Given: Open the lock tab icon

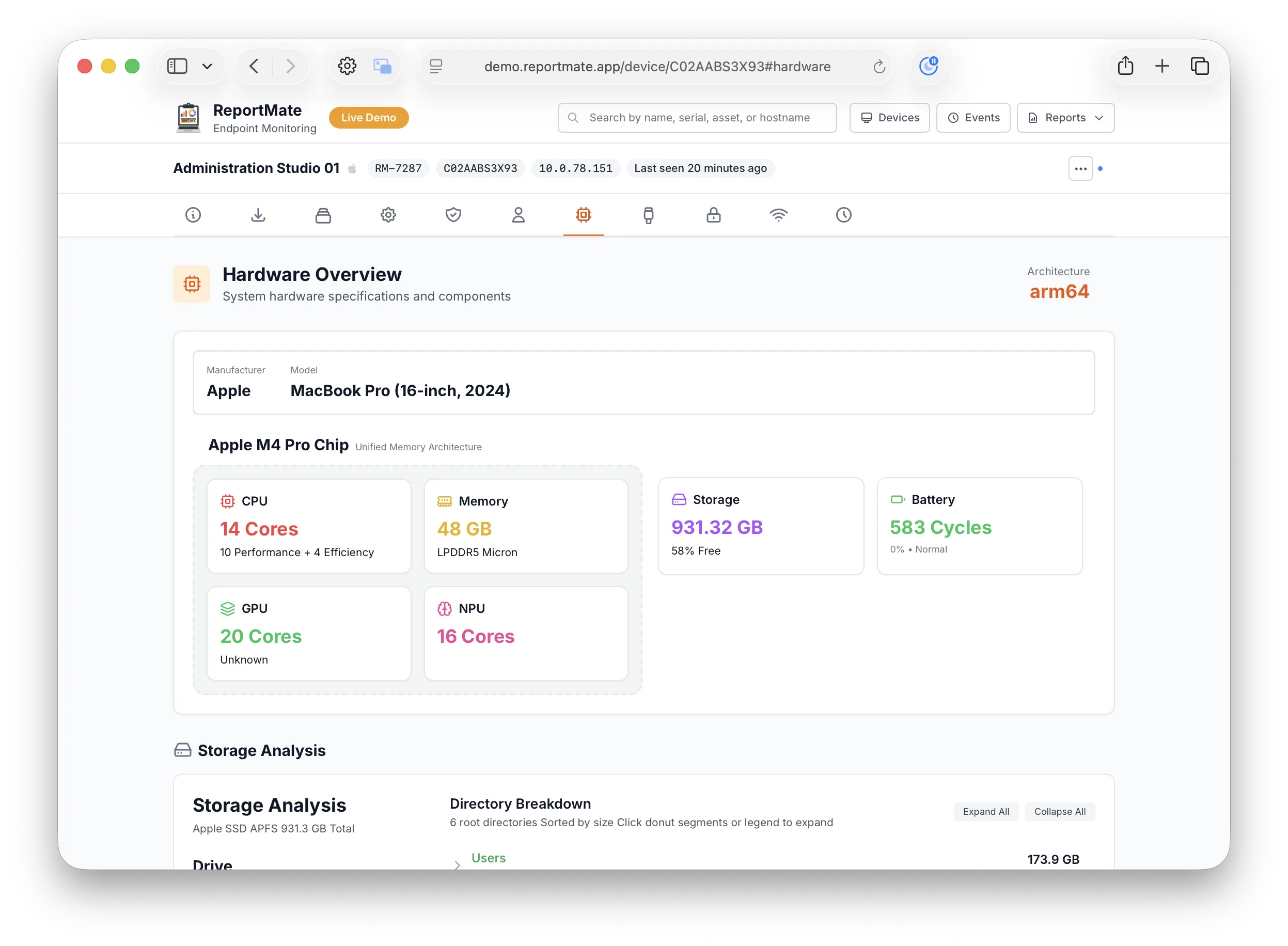Looking at the screenshot, I should (713, 215).
